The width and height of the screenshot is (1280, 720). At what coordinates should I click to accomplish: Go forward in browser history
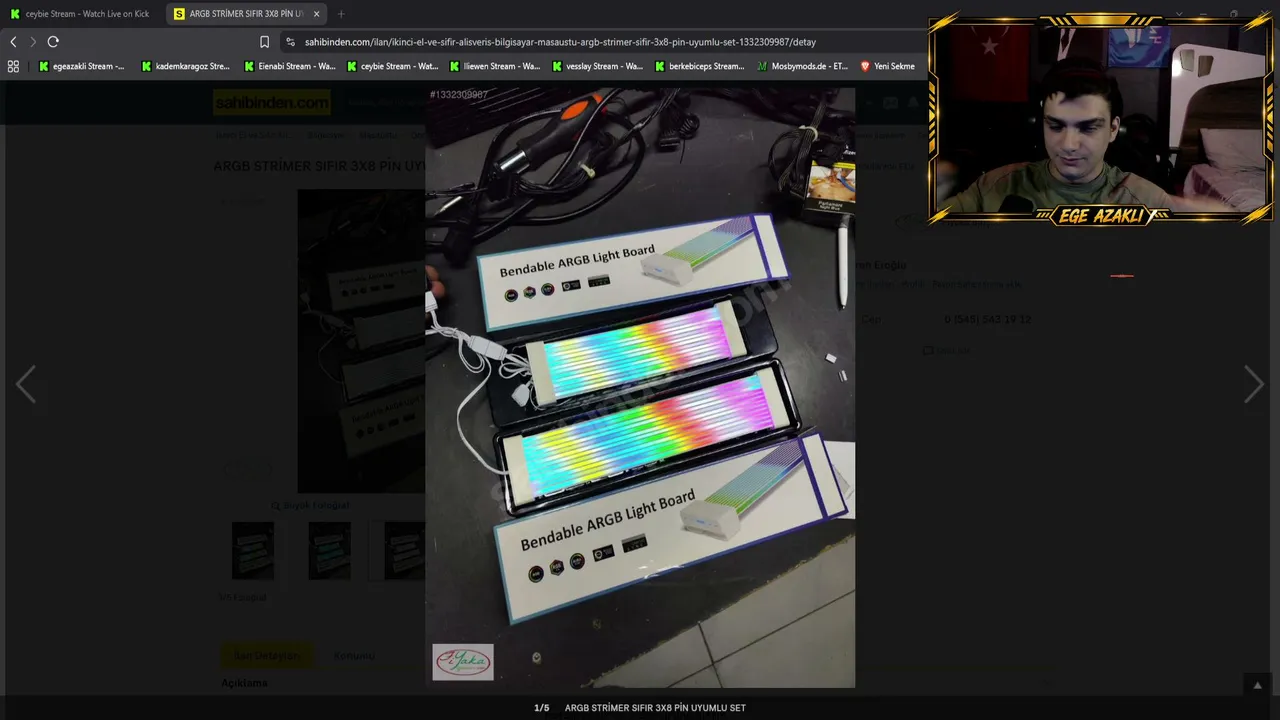coord(32,42)
